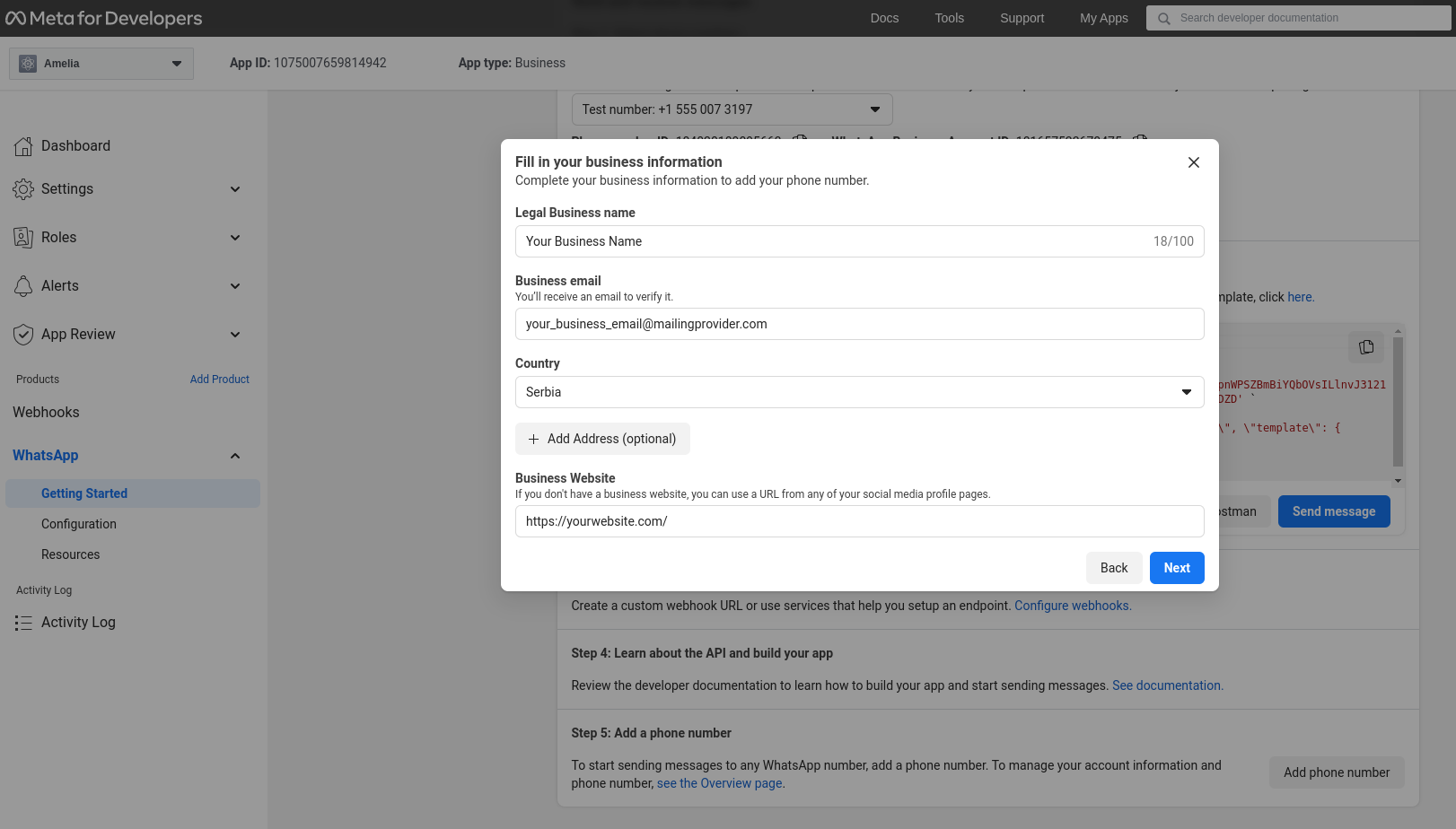Click the Search developer documentation field
Screen dimensions: 1456x829
[1299, 18]
